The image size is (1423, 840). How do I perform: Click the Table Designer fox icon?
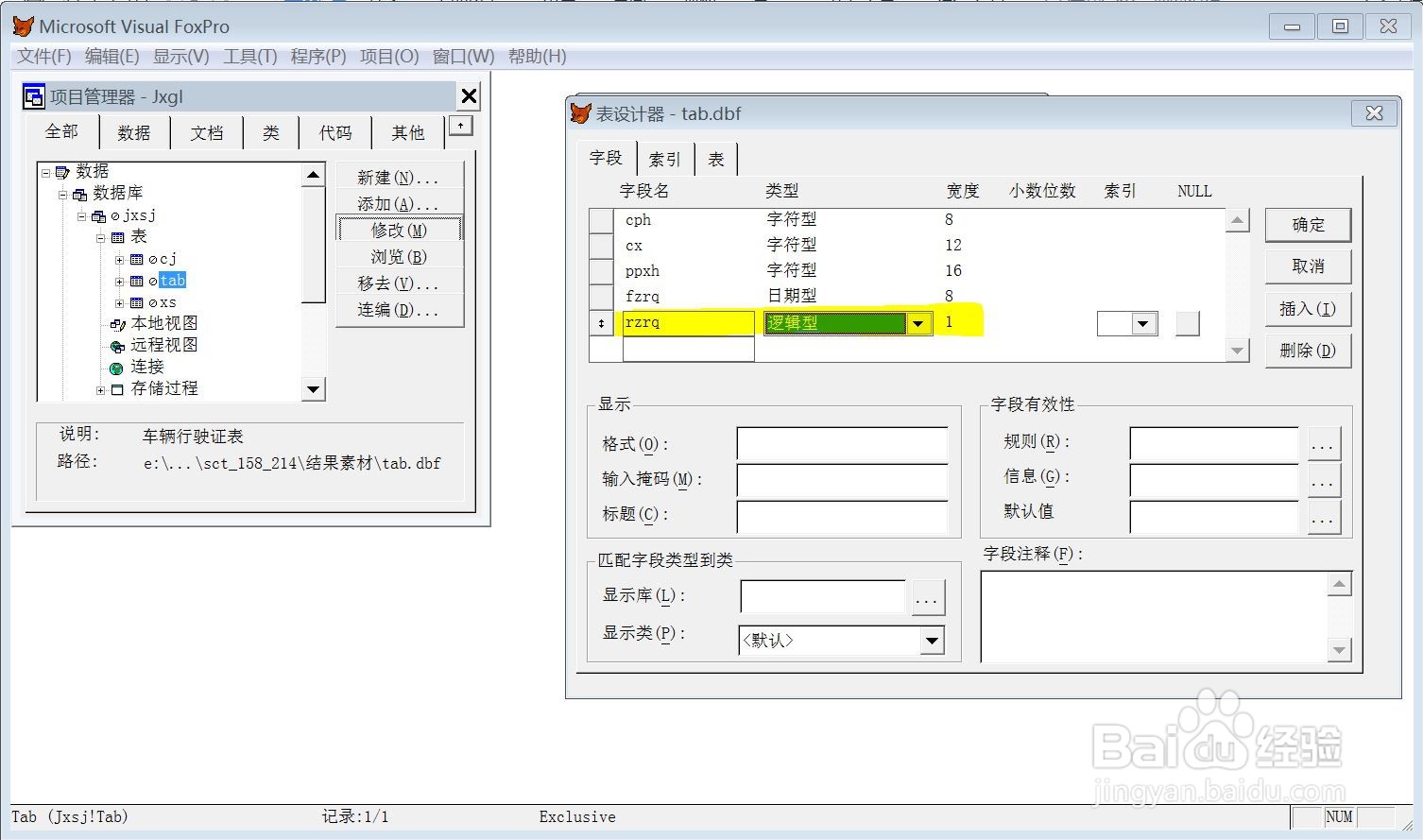(x=581, y=113)
